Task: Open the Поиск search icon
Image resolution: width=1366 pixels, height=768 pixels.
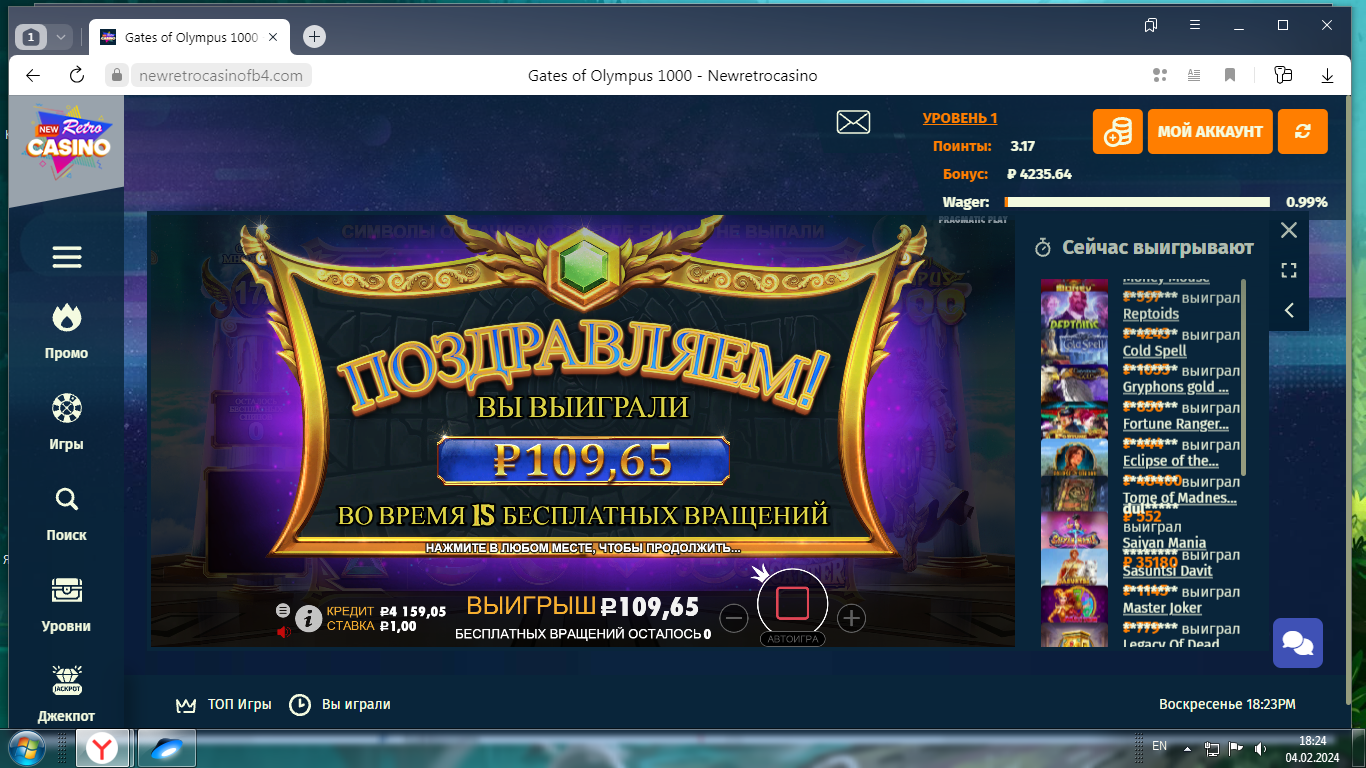Action: [67, 500]
